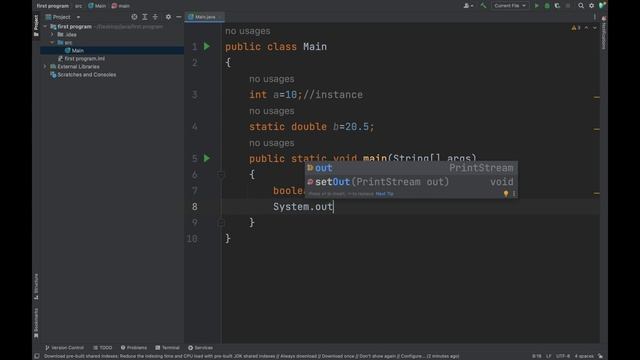Viewport: 640px width, 360px height.
Task: Open Project panel options gear
Action: (168, 17)
